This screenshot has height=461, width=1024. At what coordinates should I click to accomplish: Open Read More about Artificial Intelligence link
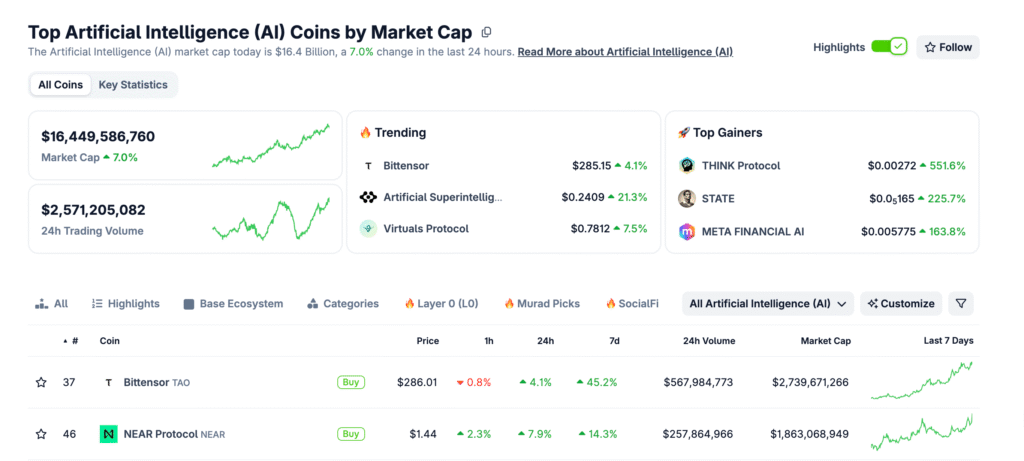(625, 51)
